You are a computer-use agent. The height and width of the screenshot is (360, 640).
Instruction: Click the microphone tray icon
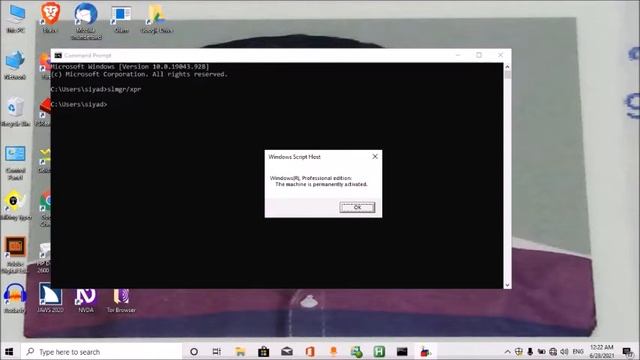click(530, 351)
